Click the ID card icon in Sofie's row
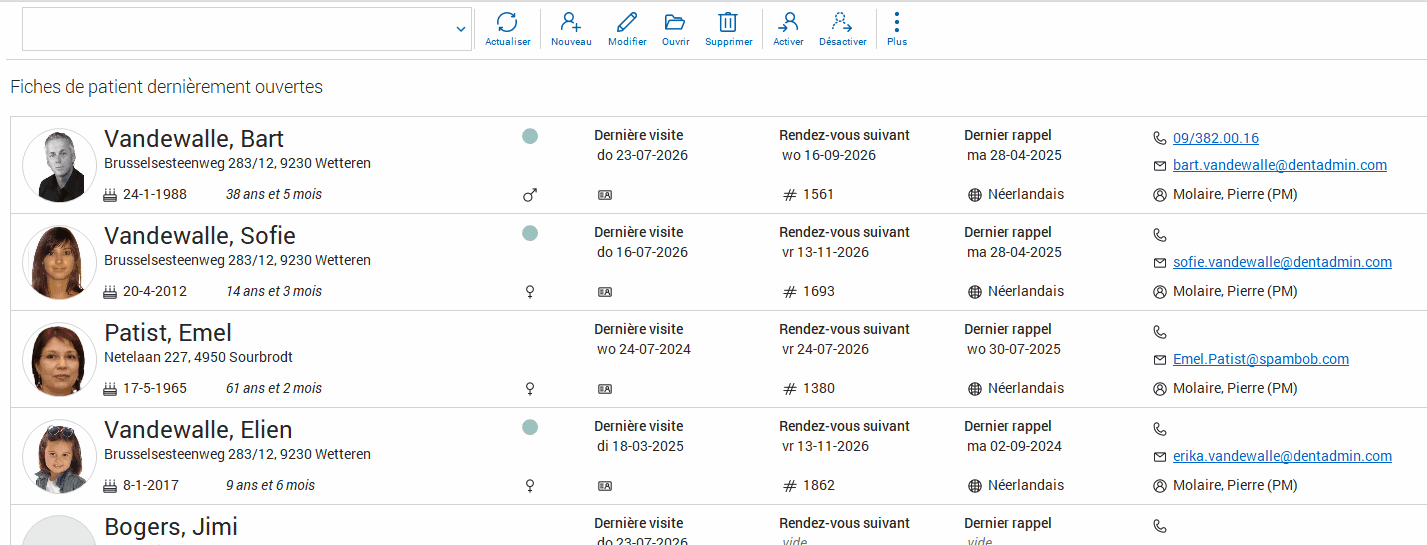1427x545 pixels. pos(605,292)
